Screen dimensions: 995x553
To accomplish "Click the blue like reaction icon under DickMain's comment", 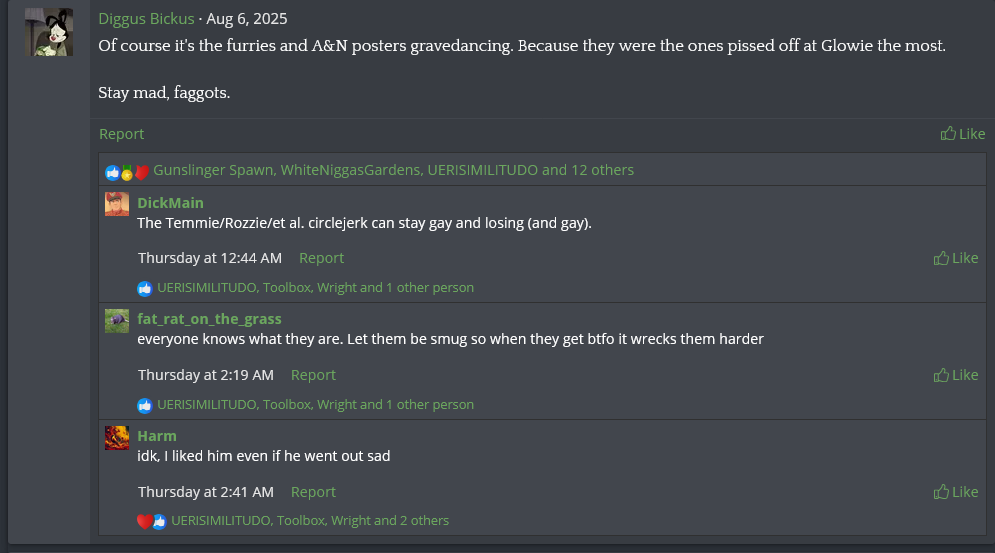I will [x=145, y=288].
